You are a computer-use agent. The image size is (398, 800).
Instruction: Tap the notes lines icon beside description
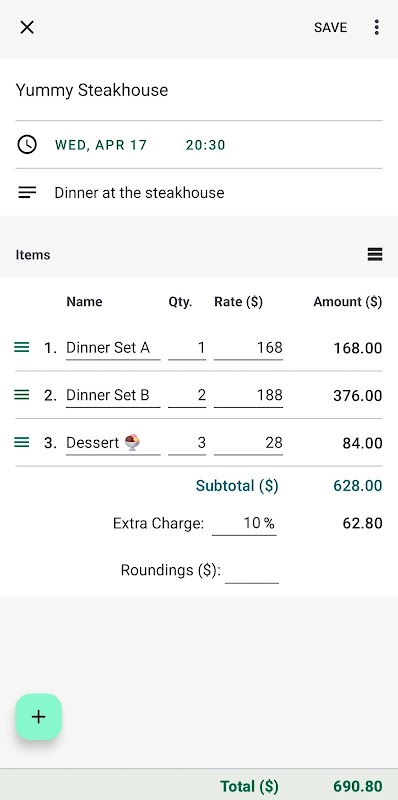(x=27, y=192)
